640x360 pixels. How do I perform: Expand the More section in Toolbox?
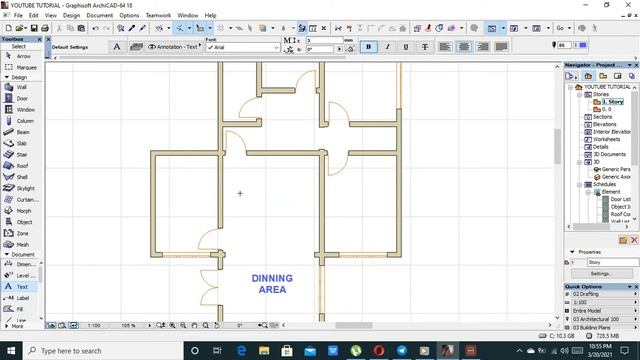point(7,326)
